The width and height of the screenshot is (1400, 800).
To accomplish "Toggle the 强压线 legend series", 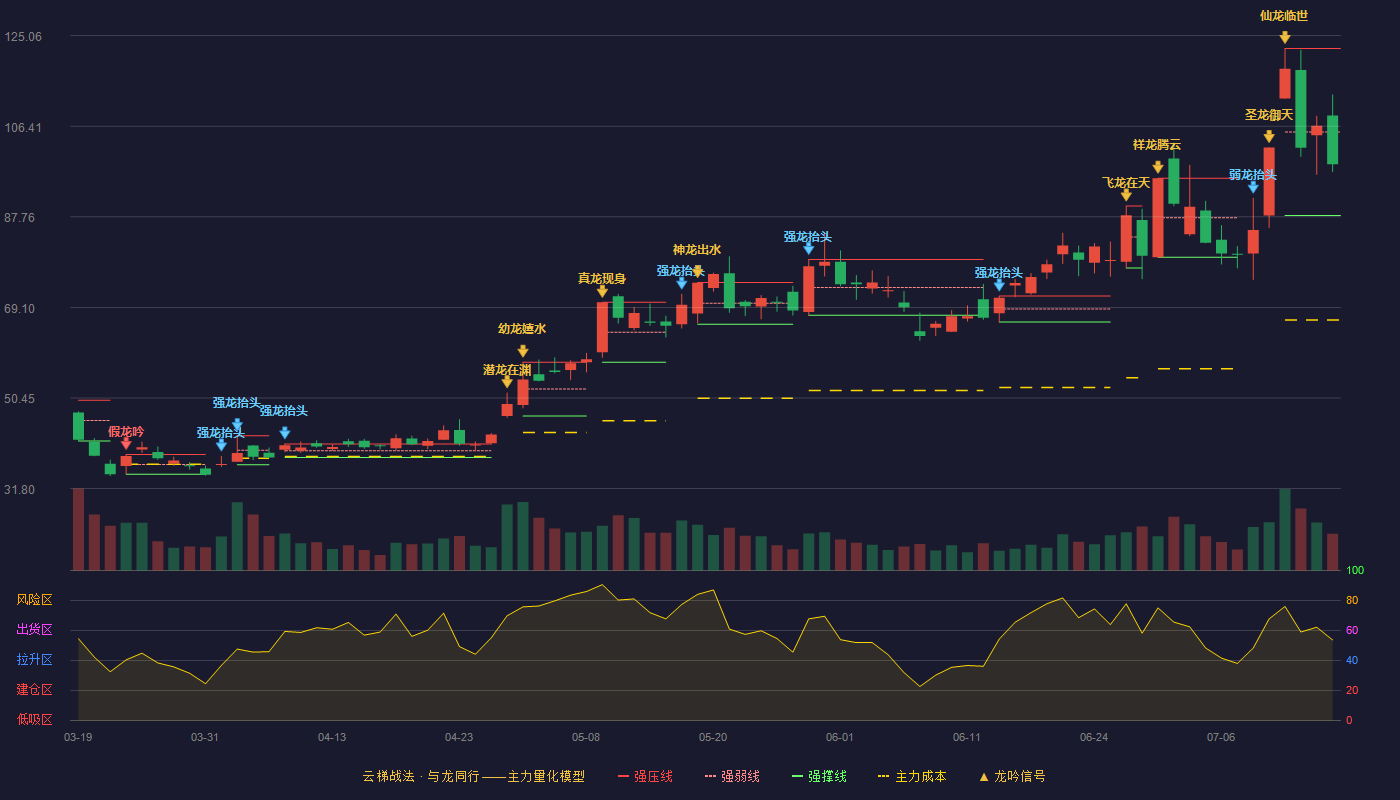I will click(645, 776).
